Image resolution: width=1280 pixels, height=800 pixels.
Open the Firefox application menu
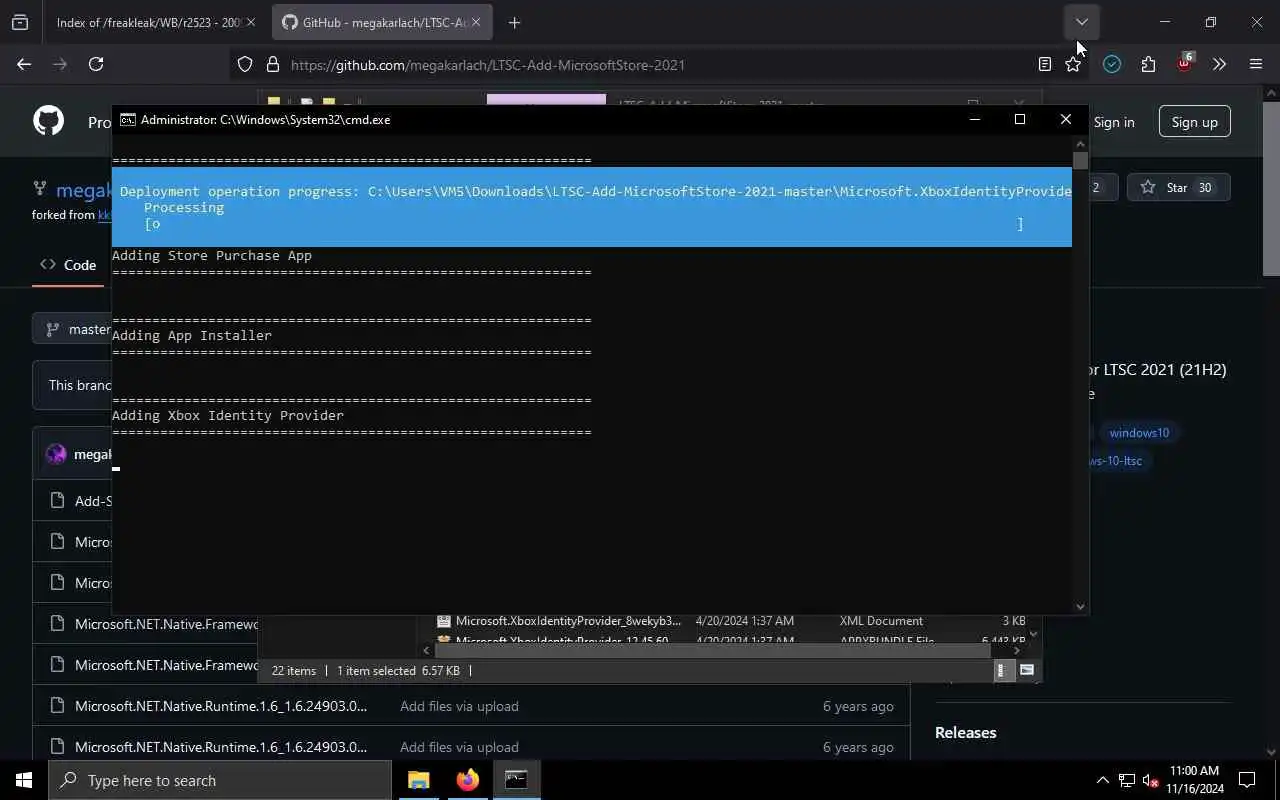point(1256,64)
